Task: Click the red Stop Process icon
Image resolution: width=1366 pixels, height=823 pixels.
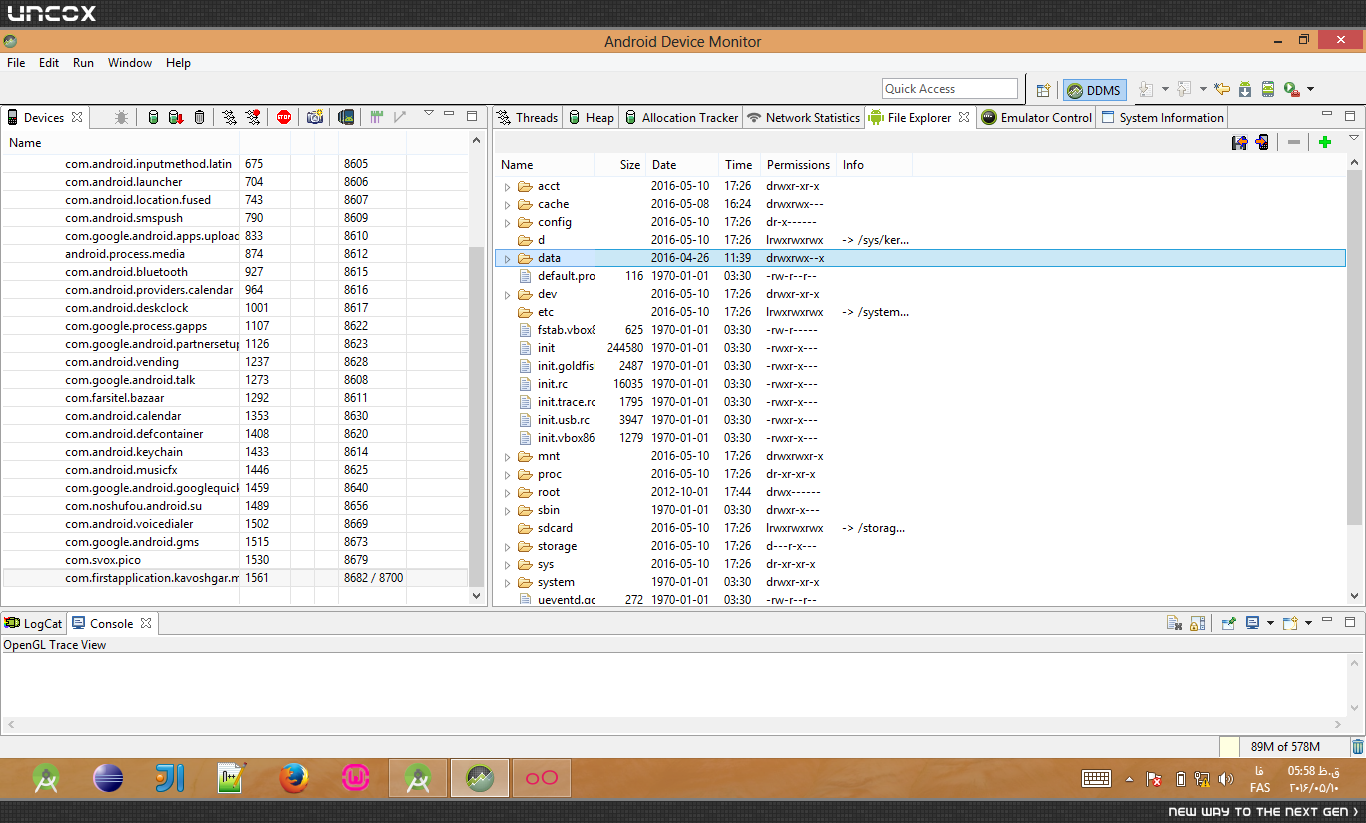Action: [284, 117]
